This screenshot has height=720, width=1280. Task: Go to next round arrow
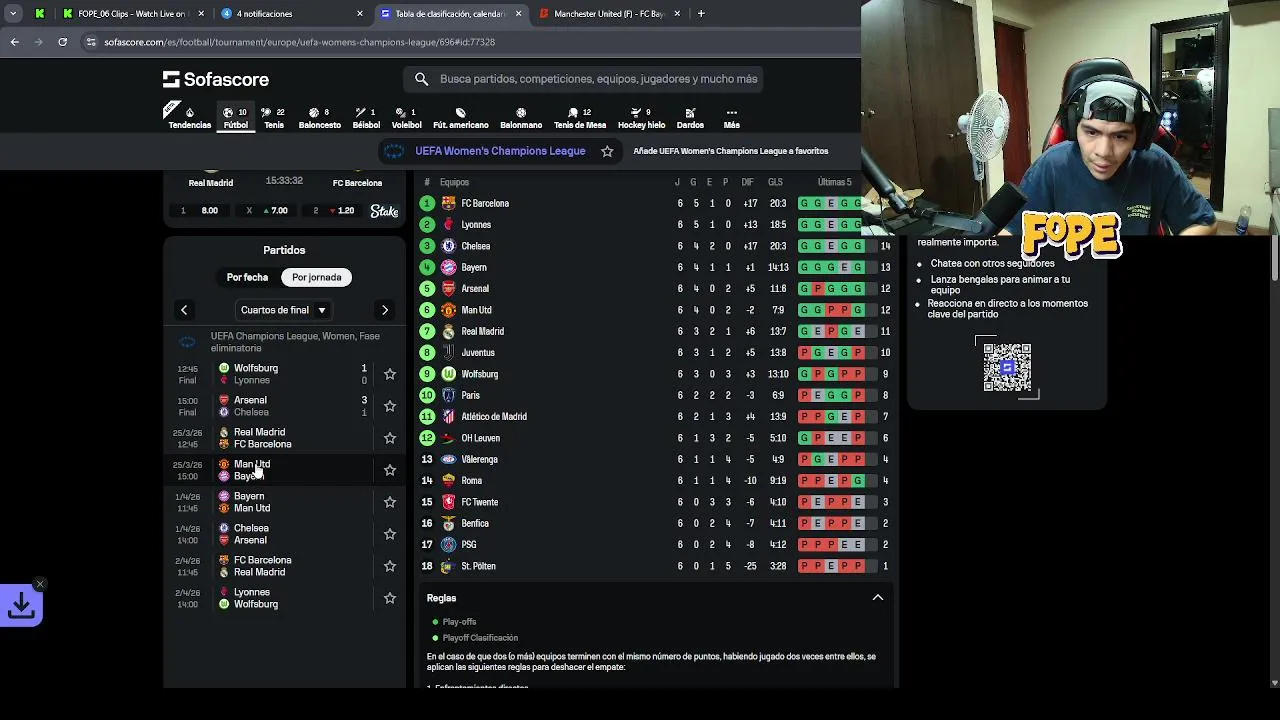pos(385,310)
